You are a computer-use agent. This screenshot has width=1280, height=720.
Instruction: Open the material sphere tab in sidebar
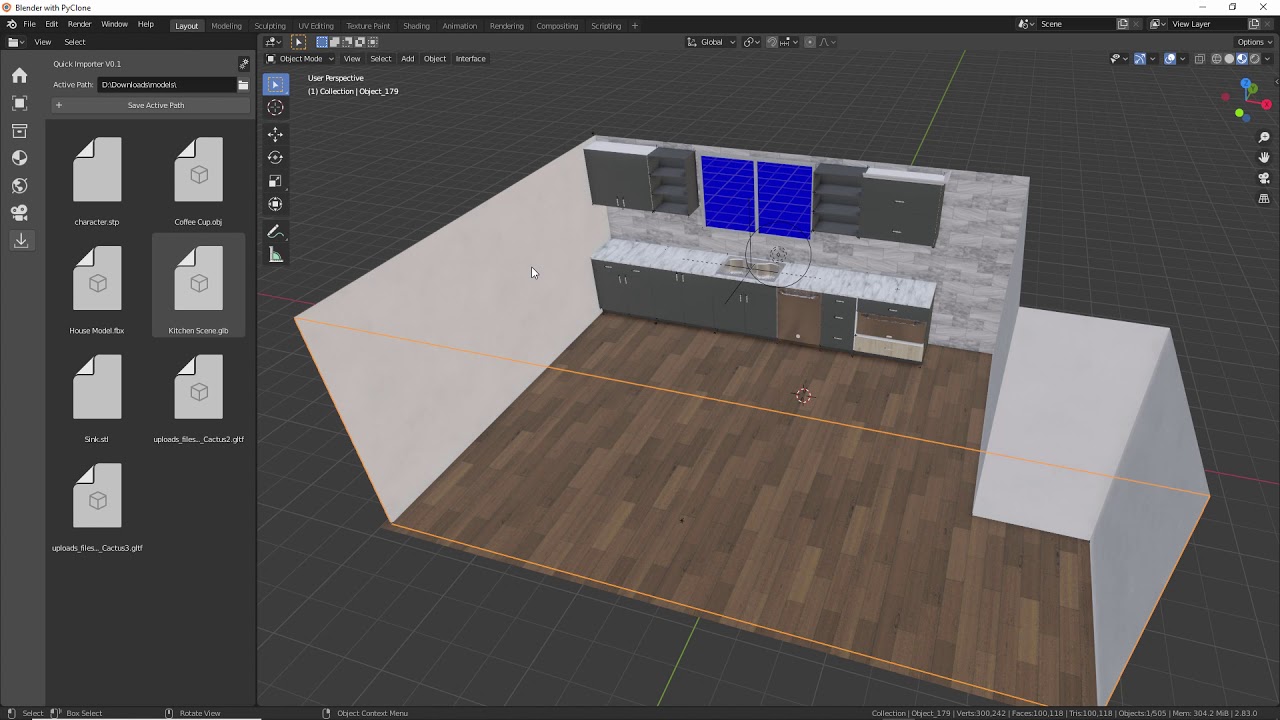tap(20, 158)
